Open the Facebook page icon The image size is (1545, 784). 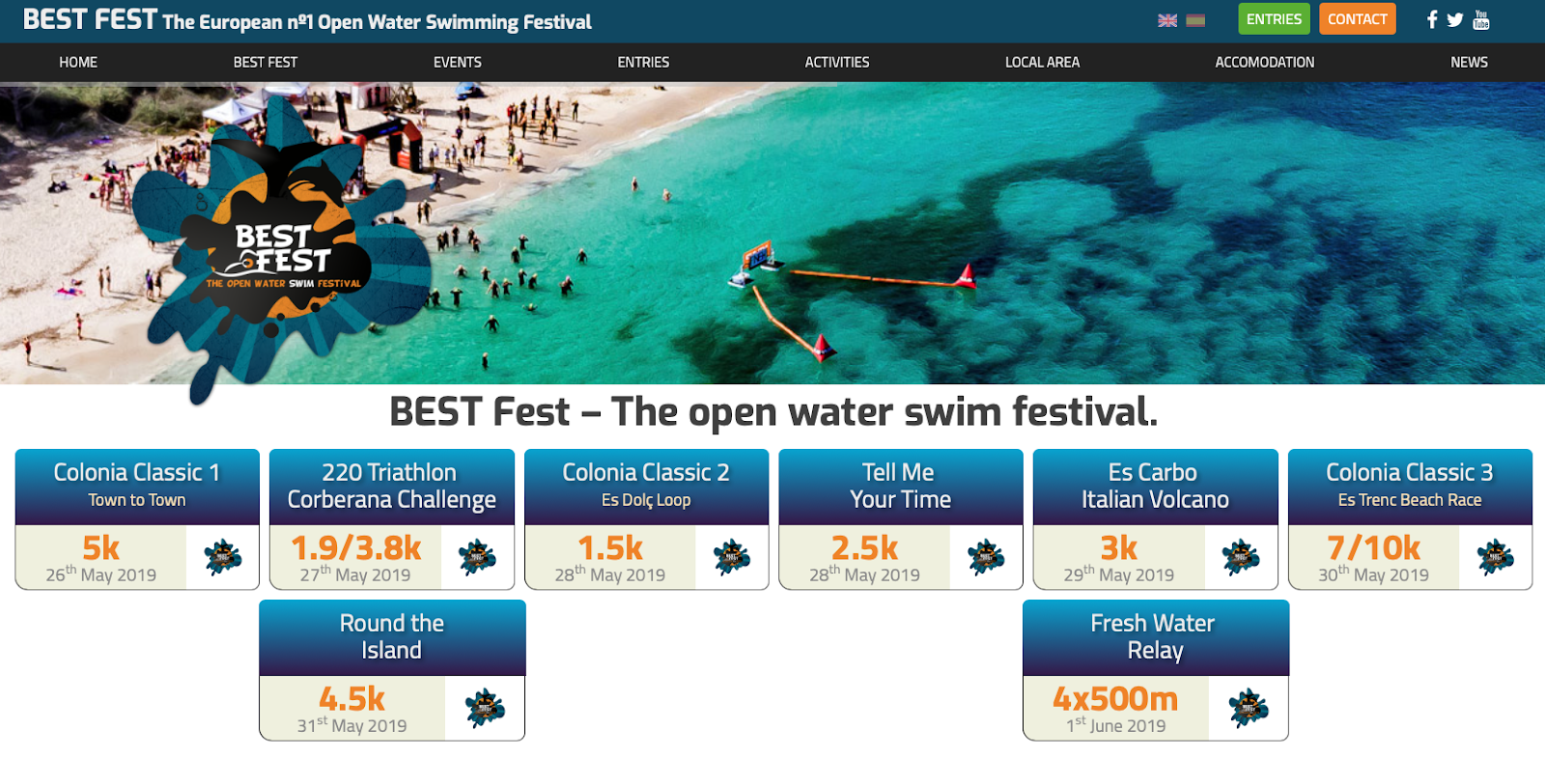coord(1432,19)
